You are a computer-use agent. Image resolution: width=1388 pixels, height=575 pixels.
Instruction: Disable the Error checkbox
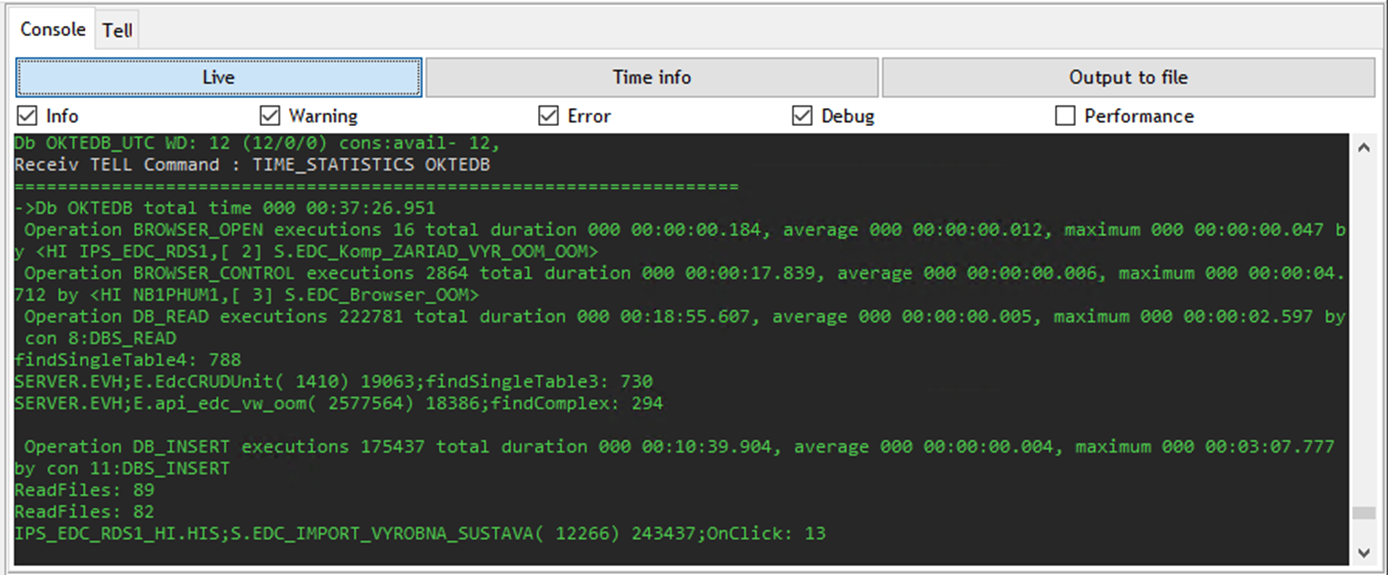548,116
